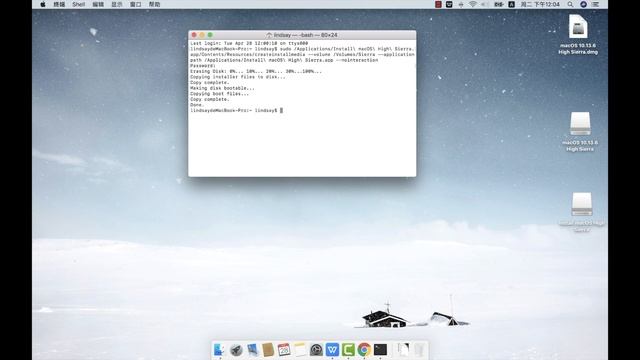Open the 帮助 menu
The width and height of the screenshot is (640, 360).
154,4
